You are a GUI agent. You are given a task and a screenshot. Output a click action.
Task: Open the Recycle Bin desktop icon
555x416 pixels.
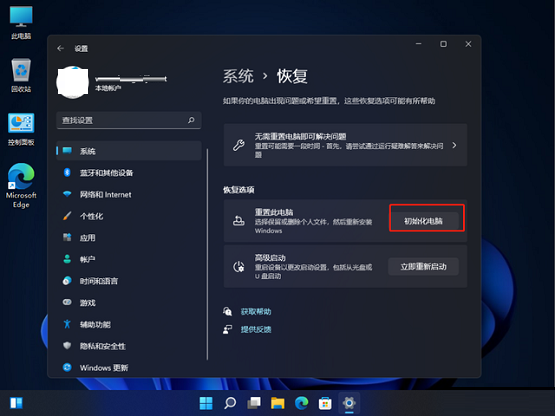[21, 75]
